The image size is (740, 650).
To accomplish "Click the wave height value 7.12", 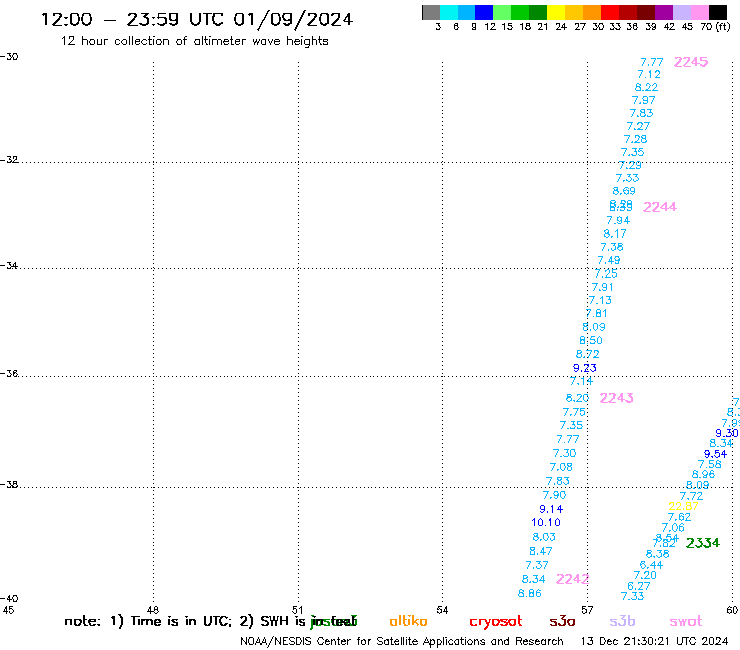I will tap(649, 74).
